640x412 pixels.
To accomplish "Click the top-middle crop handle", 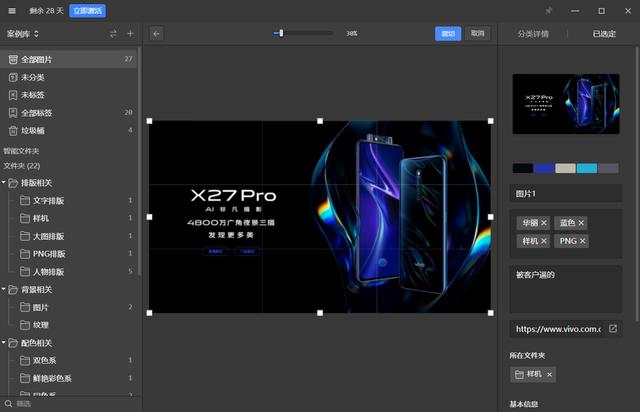I will (320, 121).
